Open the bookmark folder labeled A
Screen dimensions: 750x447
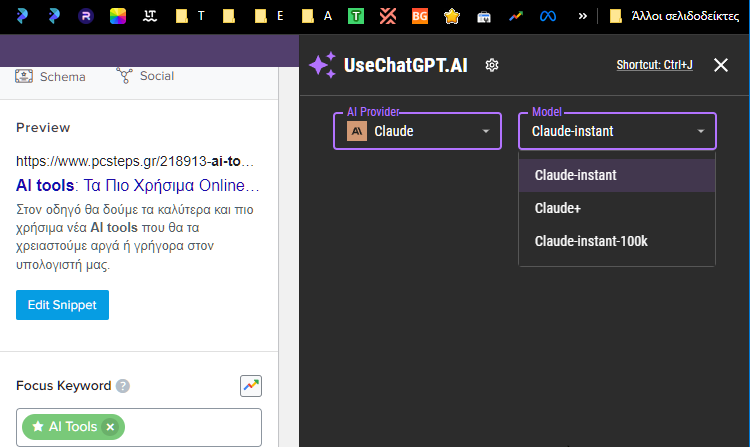click(x=317, y=16)
